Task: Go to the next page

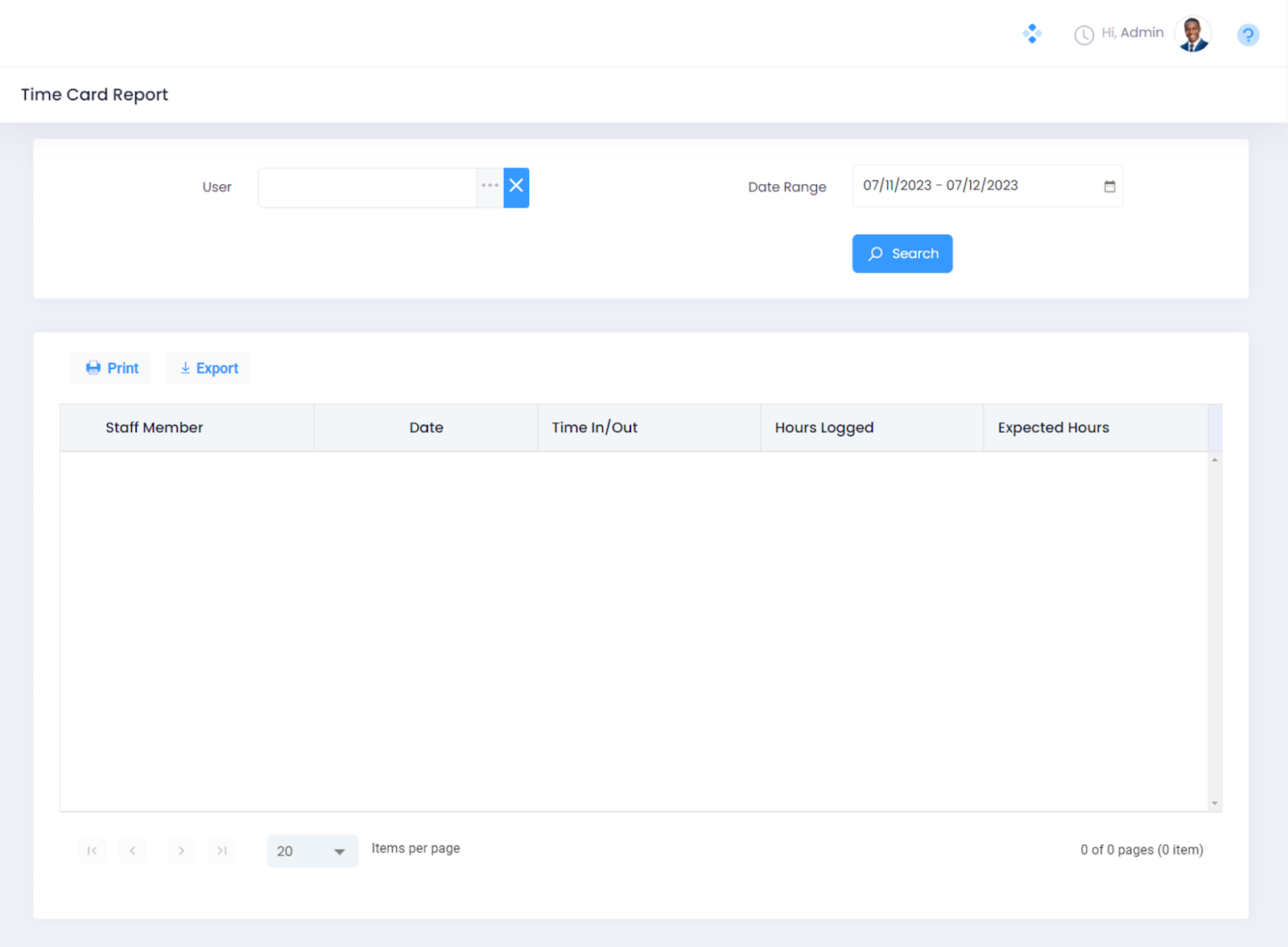Action: click(181, 850)
